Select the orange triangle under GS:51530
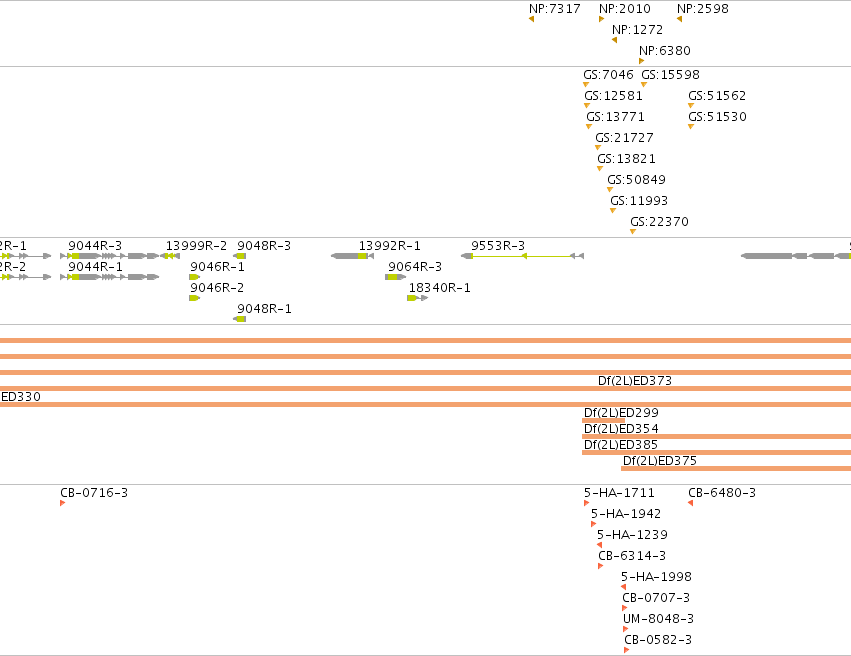851x656 pixels. pyautogui.click(x=691, y=126)
